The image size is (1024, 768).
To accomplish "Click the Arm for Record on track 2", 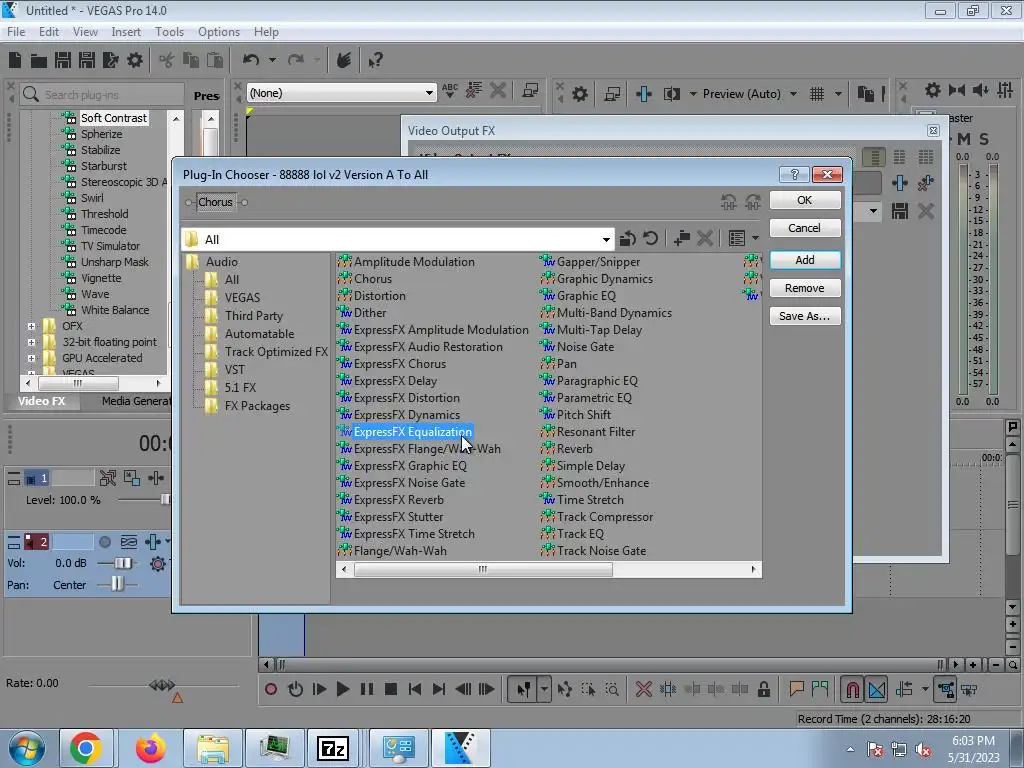I will pyautogui.click(x=104, y=542).
